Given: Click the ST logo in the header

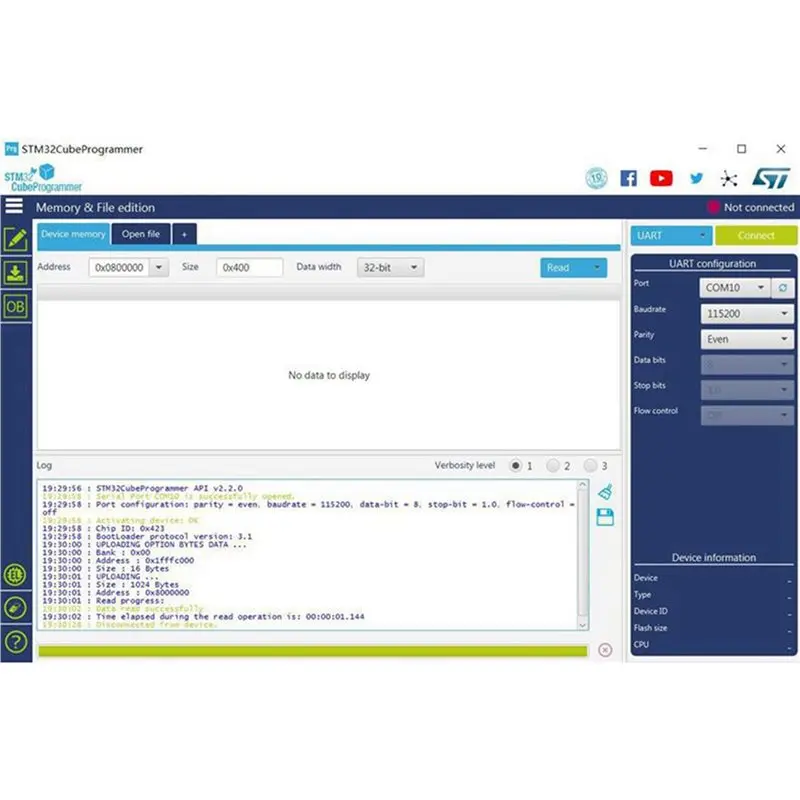Looking at the screenshot, I should tap(771, 178).
